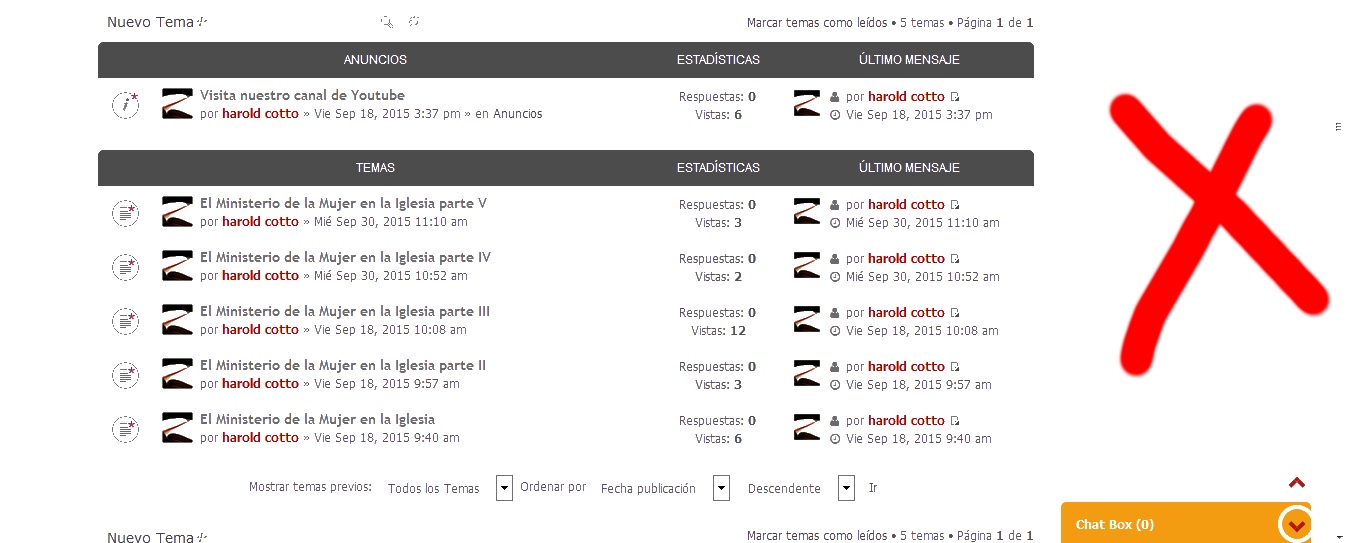1347x543 pixels.
Task: Click the view latest post icon in Anuncios row
Action: [x=955, y=97]
